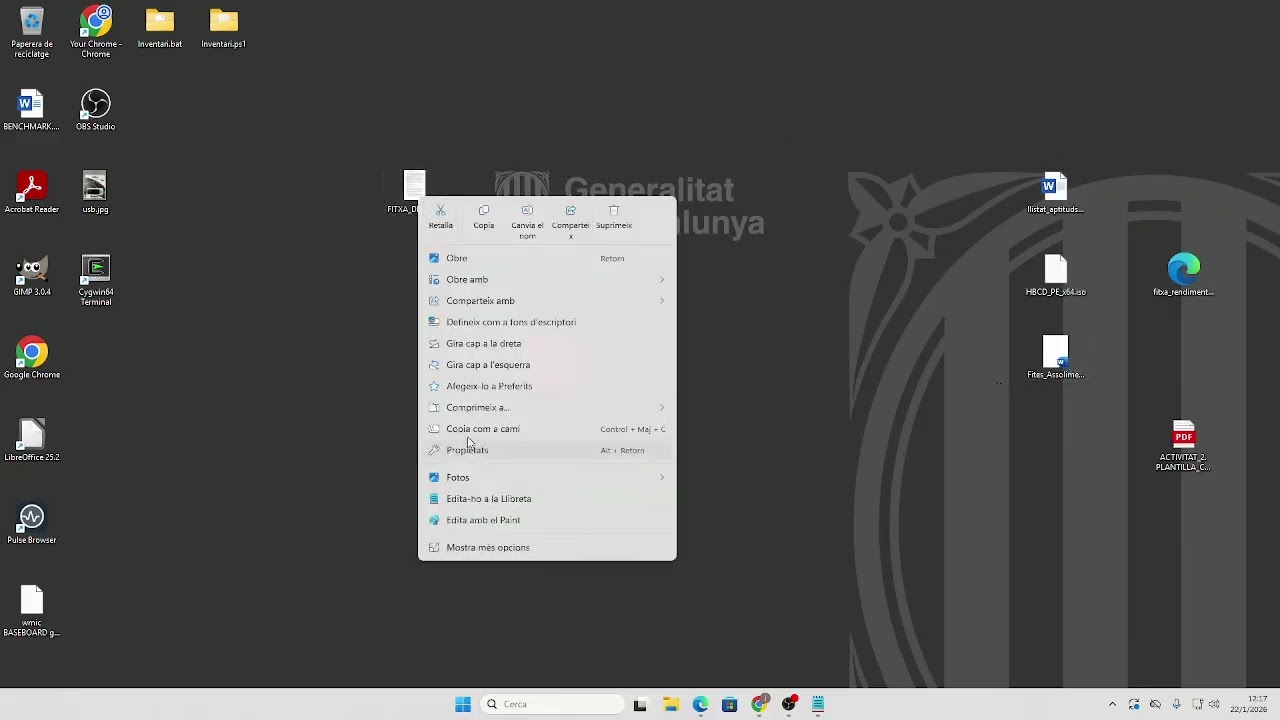The width and height of the screenshot is (1280, 720).
Task: Select Gira cap a l'esquerra
Action: click(x=547, y=365)
